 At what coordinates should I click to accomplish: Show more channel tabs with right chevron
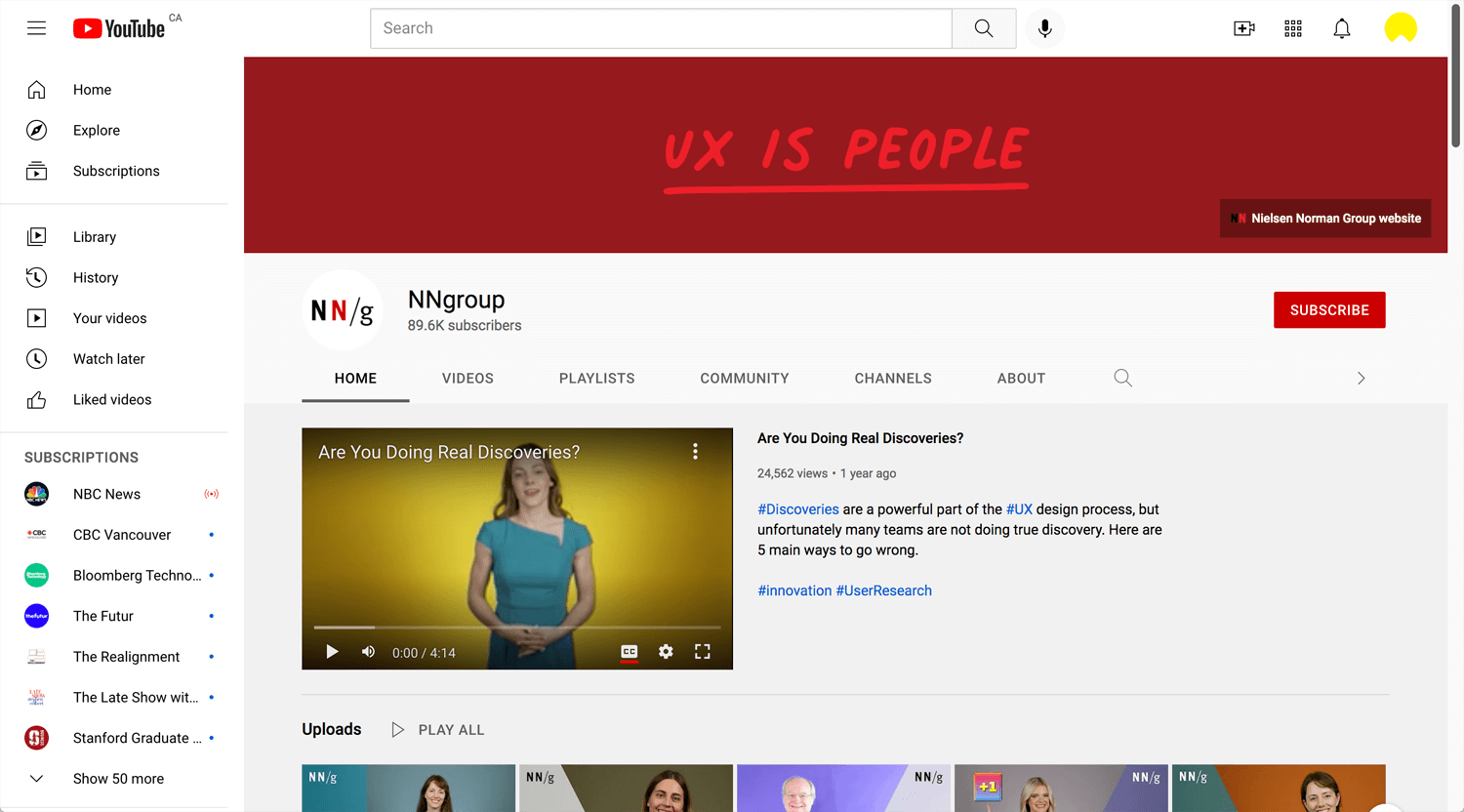tap(1362, 378)
